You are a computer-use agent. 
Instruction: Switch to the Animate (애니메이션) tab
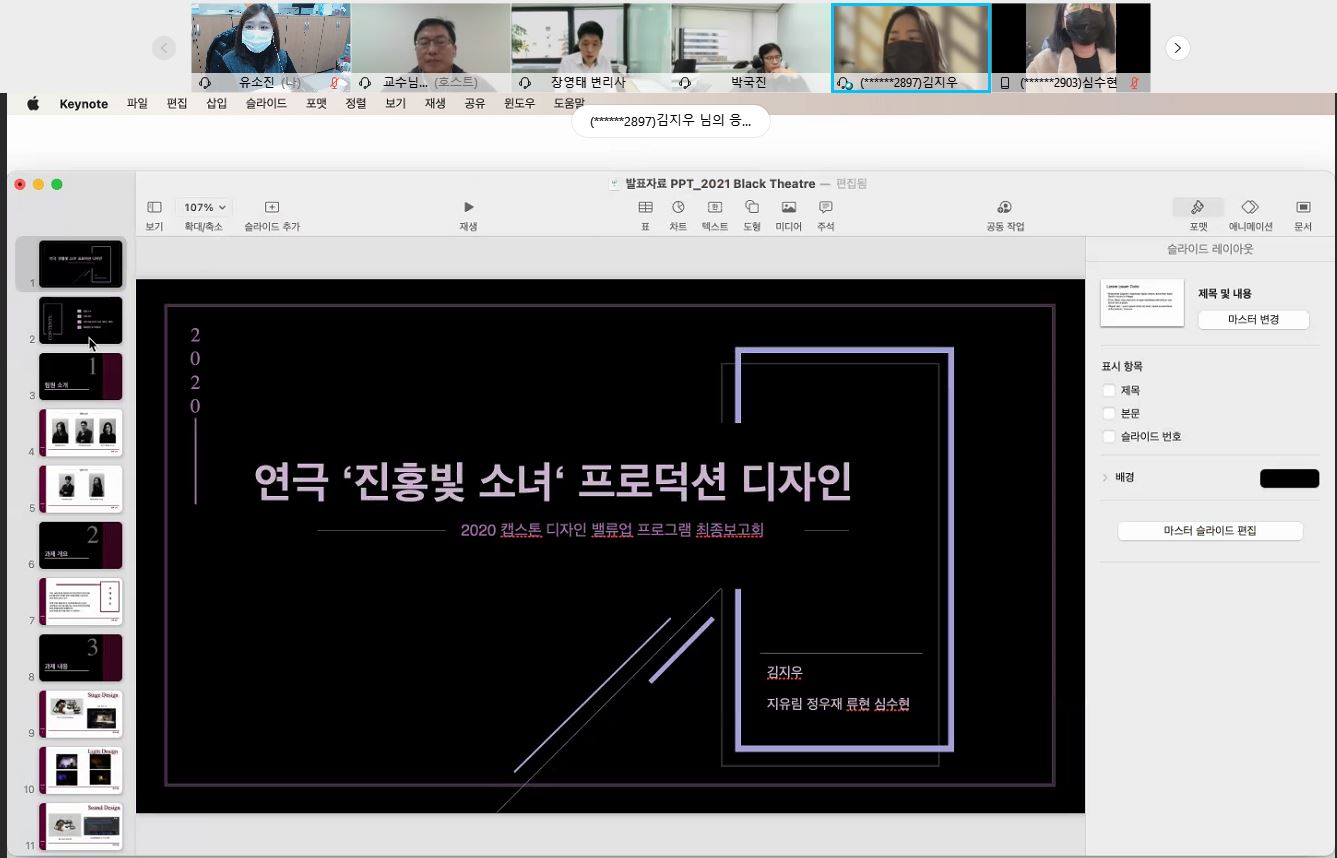click(1250, 208)
